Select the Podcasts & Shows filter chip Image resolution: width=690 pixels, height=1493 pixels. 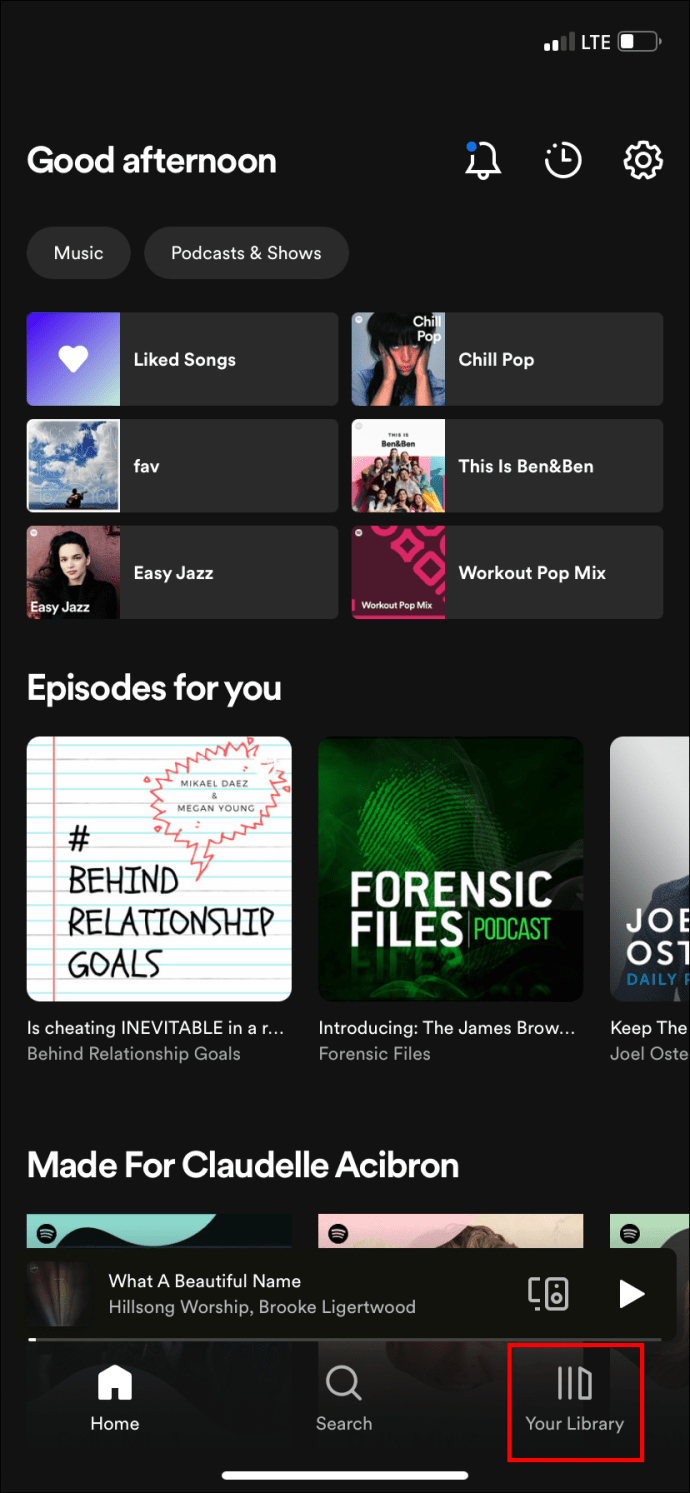tap(246, 253)
